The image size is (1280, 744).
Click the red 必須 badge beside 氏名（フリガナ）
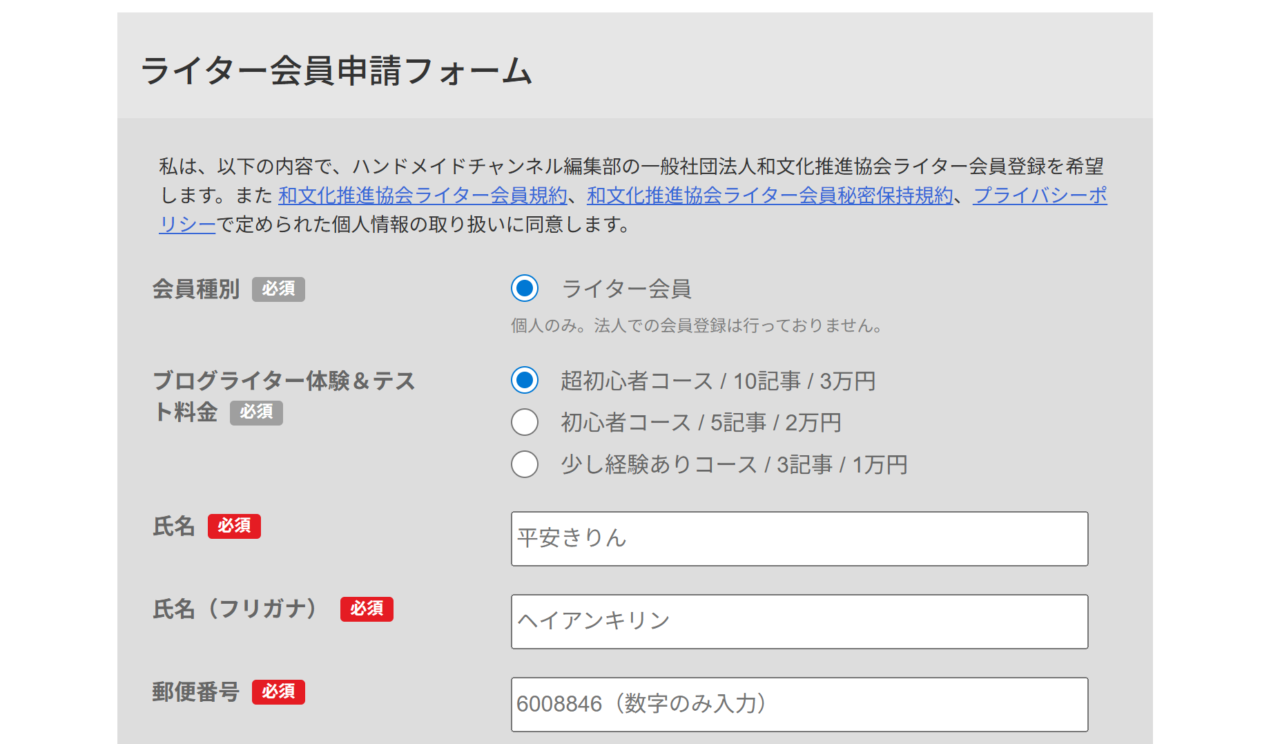coord(366,609)
